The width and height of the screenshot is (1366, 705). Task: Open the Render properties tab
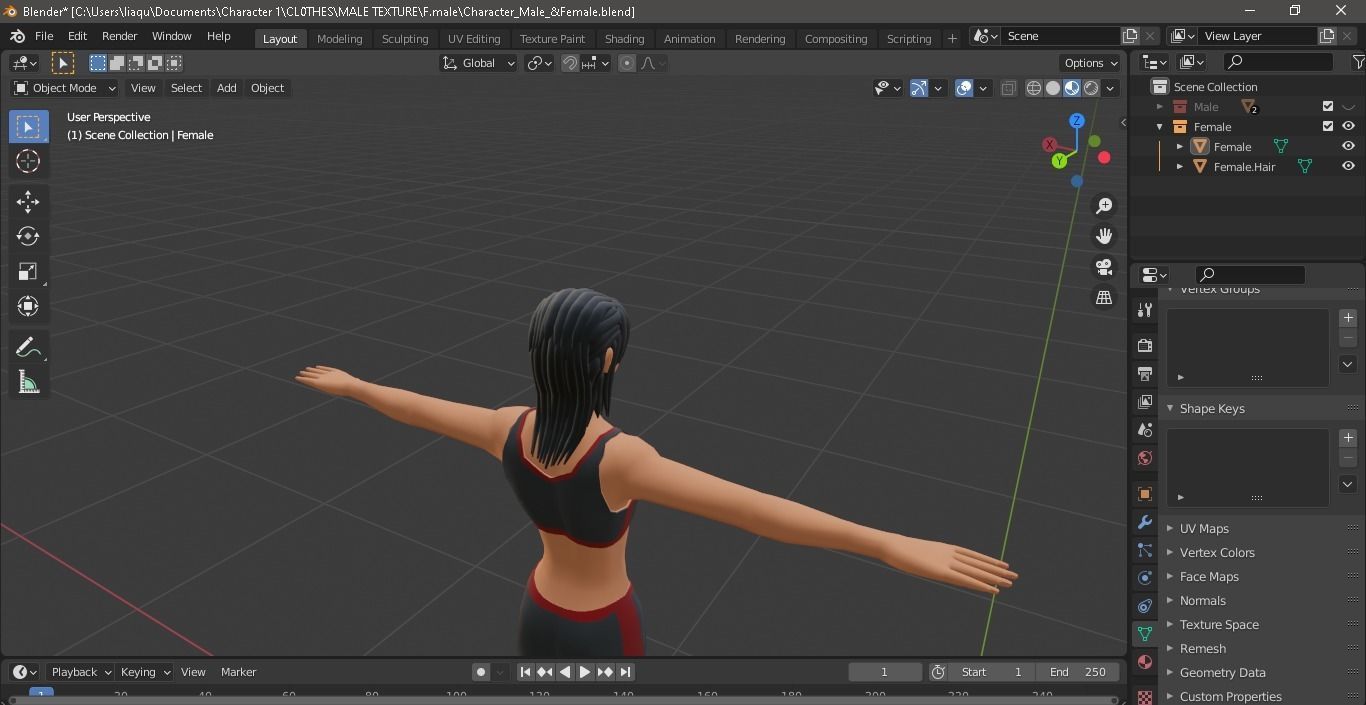(x=1145, y=345)
